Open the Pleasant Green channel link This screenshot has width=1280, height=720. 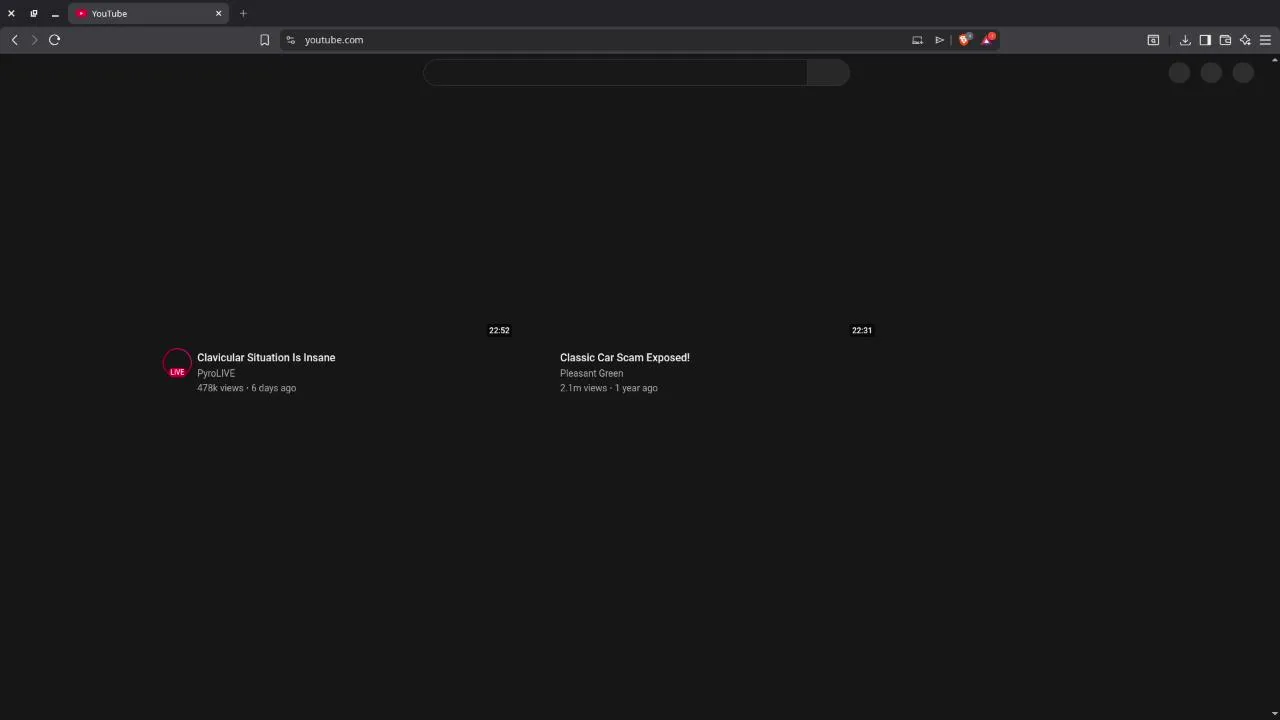591,373
